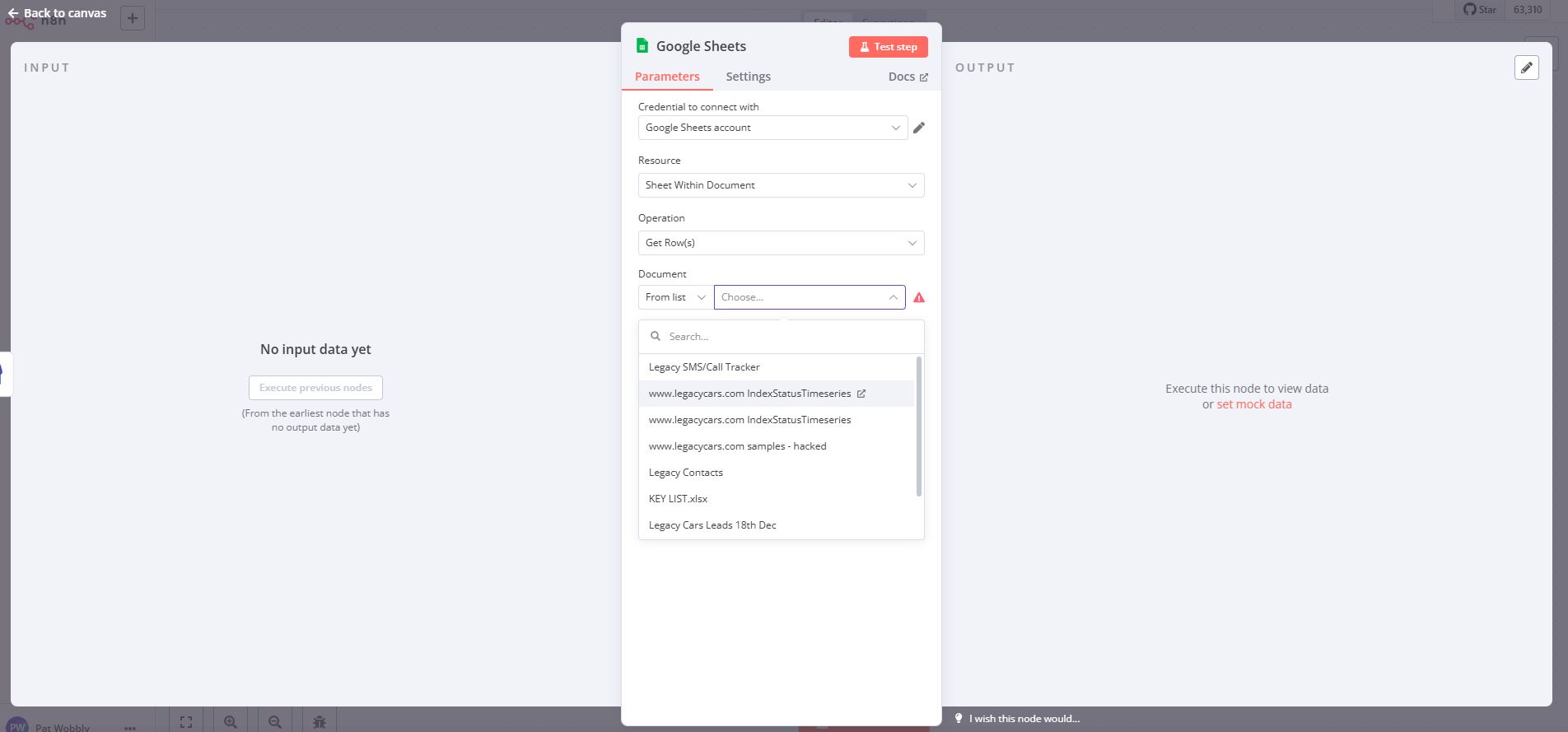Click the INPUT panel label
Image resolution: width=1568 pixels, height=732 pixels.
(x=47, y=68)
